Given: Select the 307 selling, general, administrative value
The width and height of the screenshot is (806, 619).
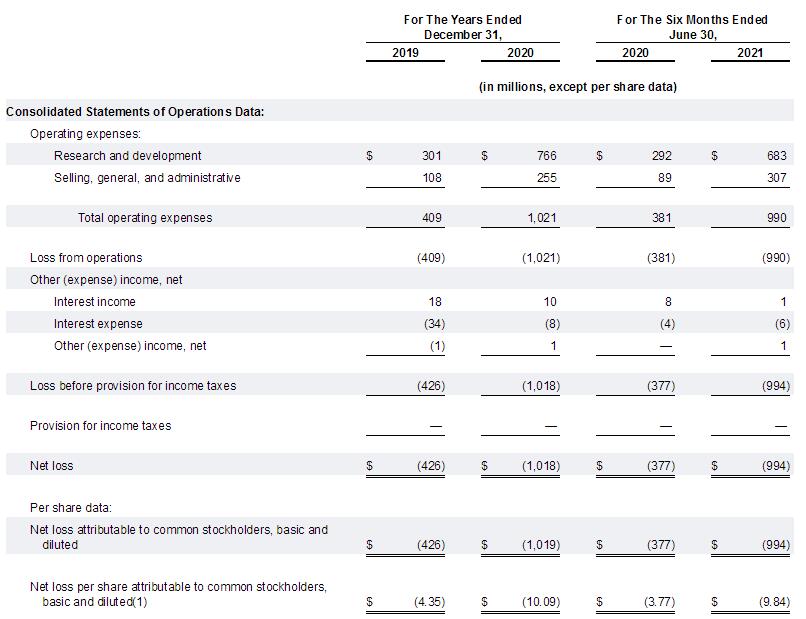Looking at the screenshot, I should point(777,178).
